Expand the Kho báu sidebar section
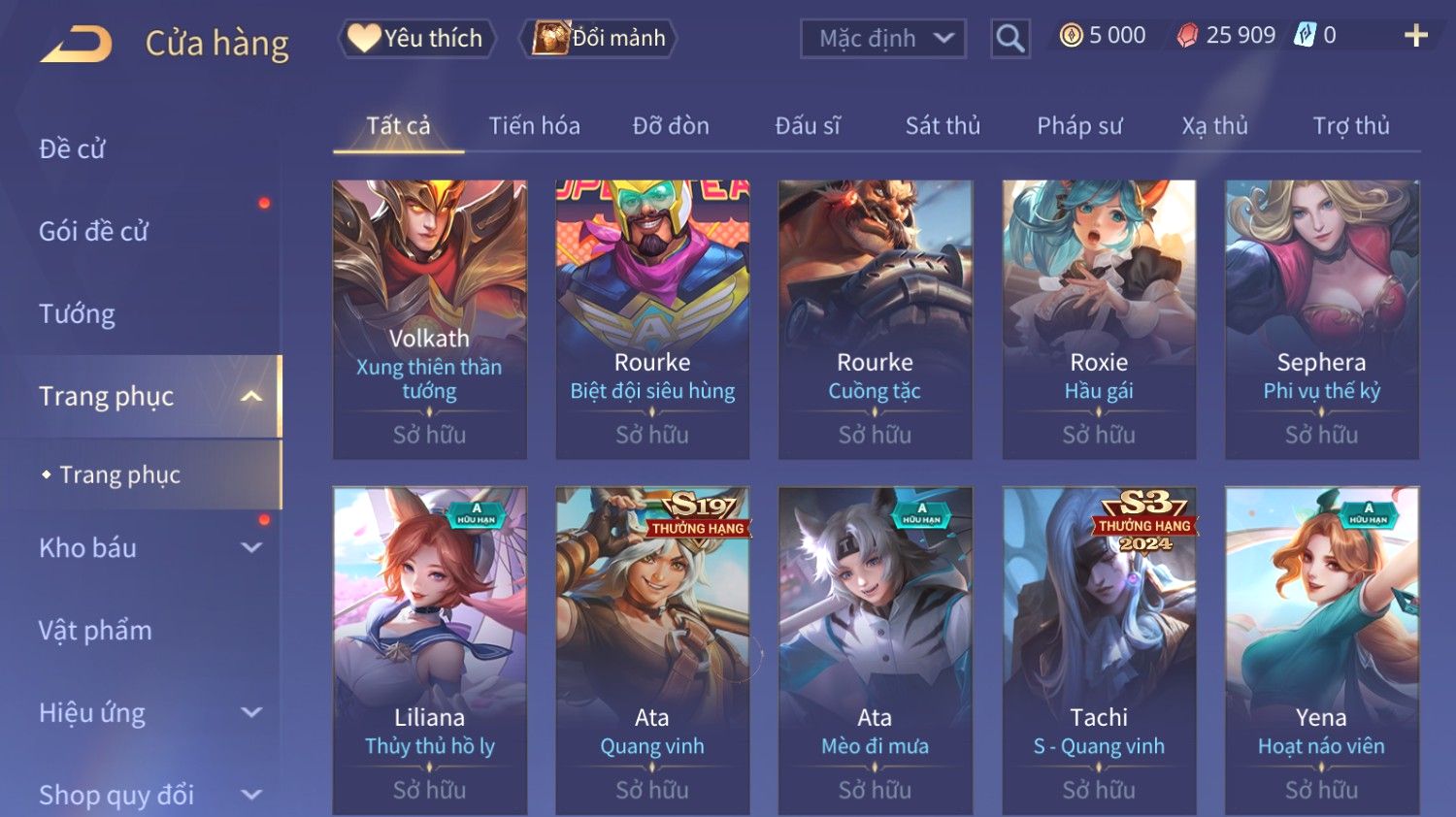The image size is (1456, 817). [251, 547]
